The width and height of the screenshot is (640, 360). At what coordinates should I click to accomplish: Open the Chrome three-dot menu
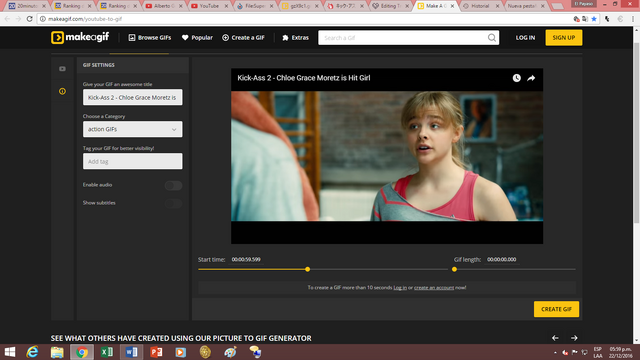[x=633, y=19]
